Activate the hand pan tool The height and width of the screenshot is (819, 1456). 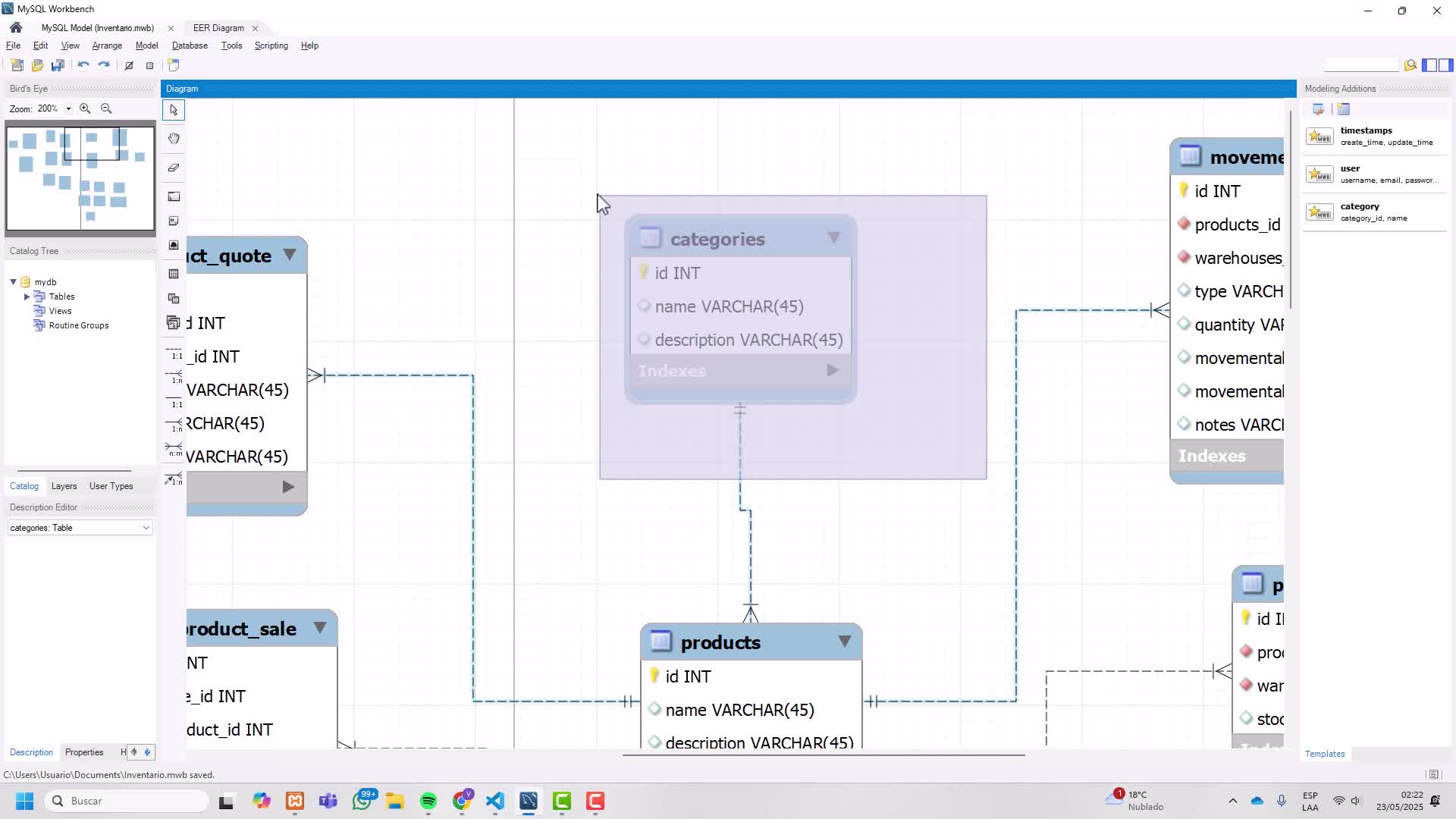(174, 138)
